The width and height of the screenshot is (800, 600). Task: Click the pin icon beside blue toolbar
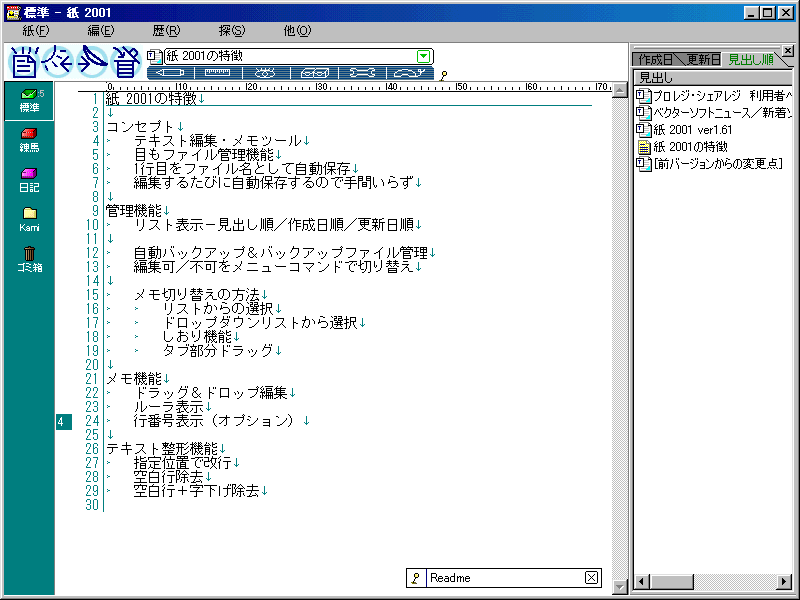click(443, 76)
